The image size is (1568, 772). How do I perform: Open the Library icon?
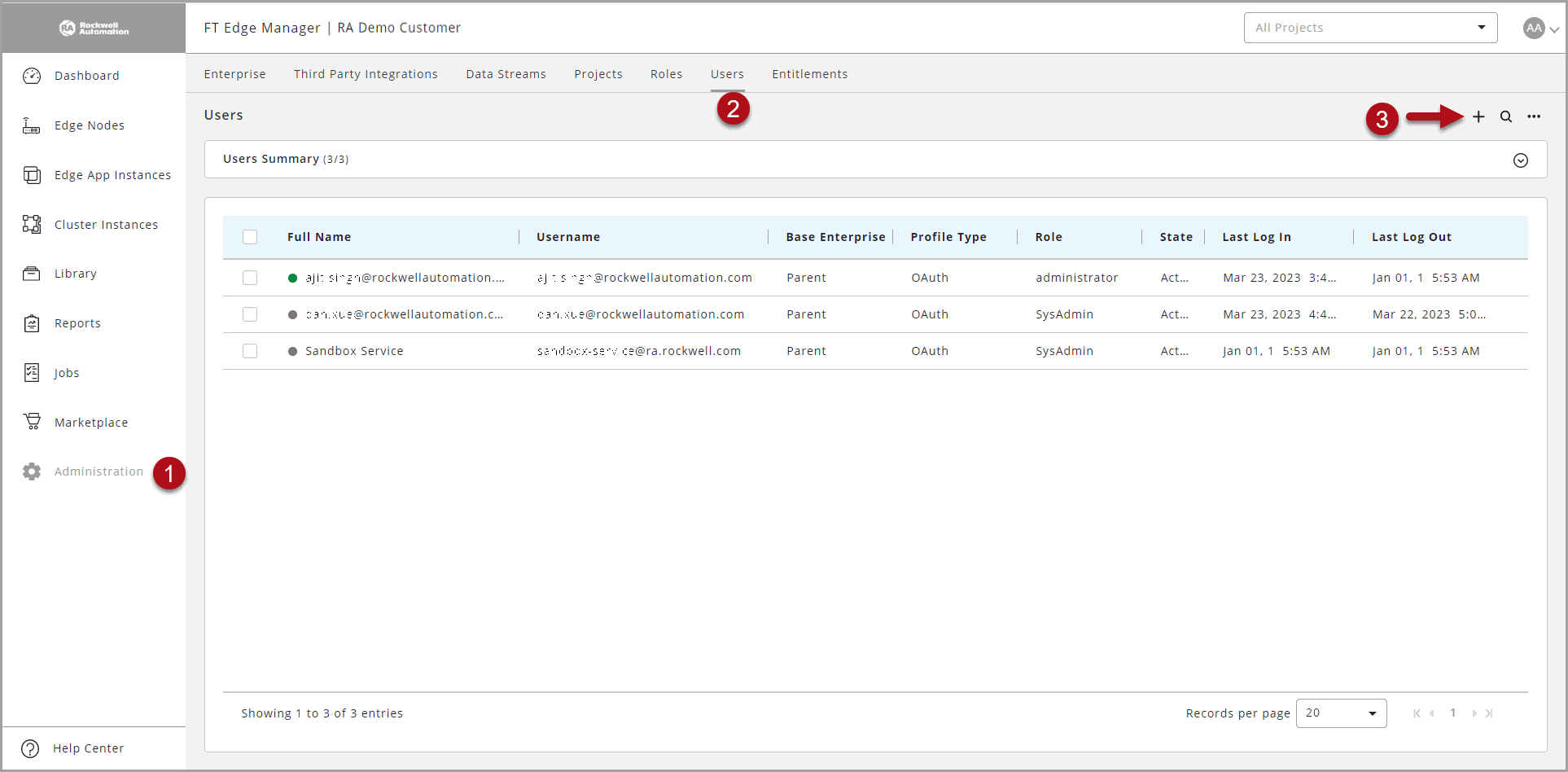point(32,274)
